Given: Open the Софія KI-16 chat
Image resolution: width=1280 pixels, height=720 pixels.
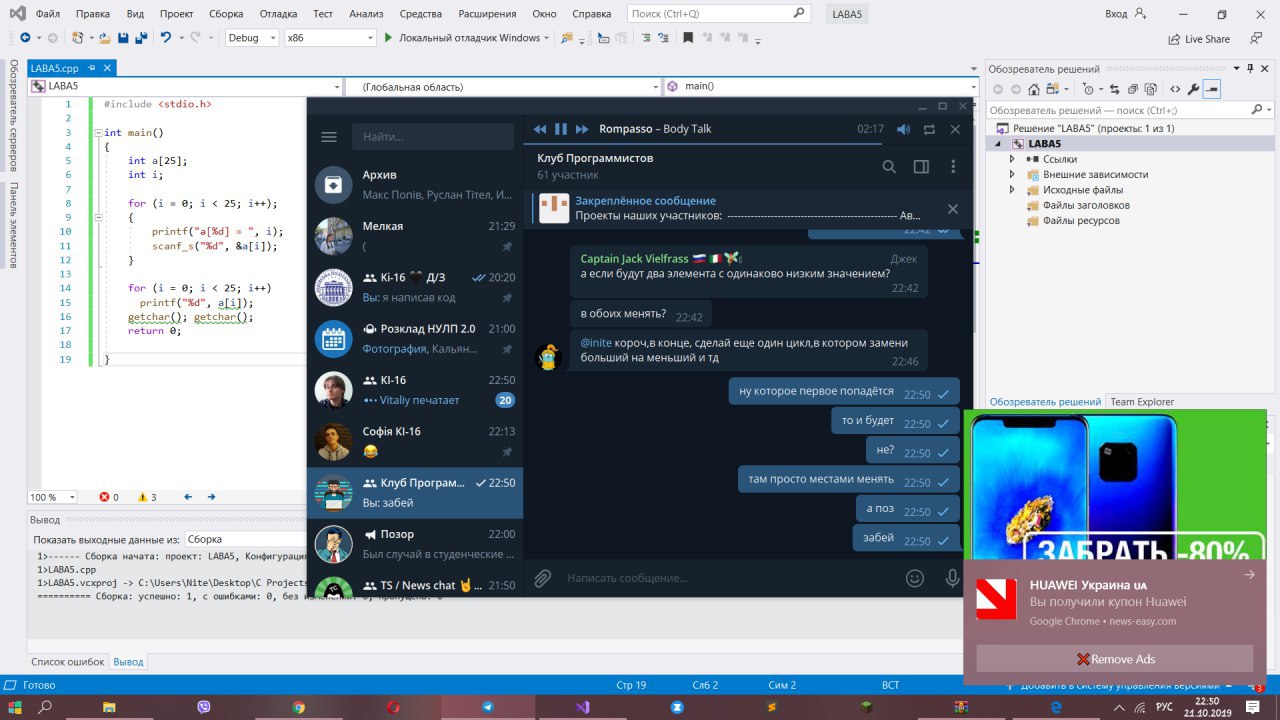Looking at the screenshot, I should (415, 442).
